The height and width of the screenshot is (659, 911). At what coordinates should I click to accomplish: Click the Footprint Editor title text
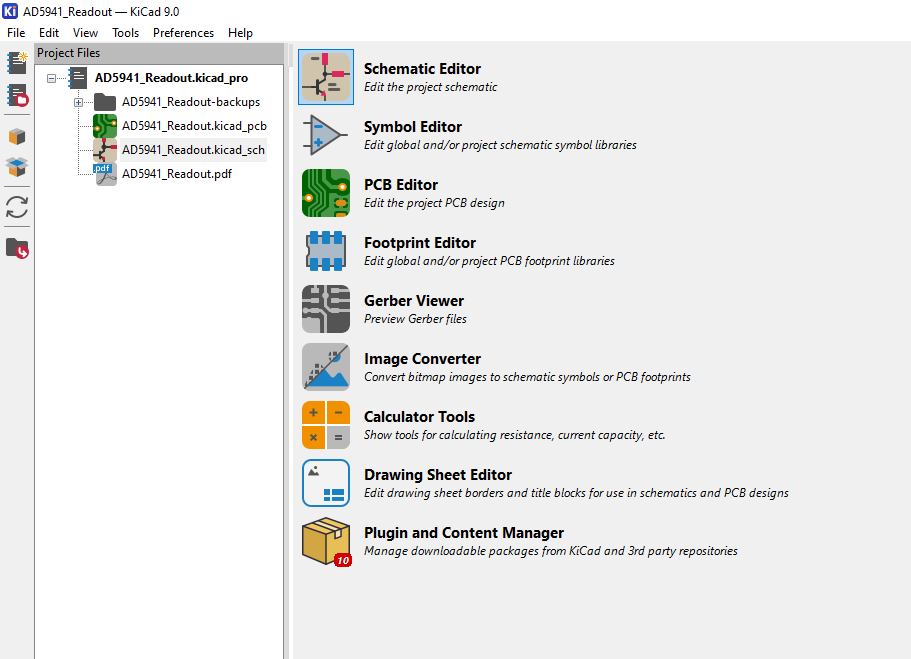point(419,243)
